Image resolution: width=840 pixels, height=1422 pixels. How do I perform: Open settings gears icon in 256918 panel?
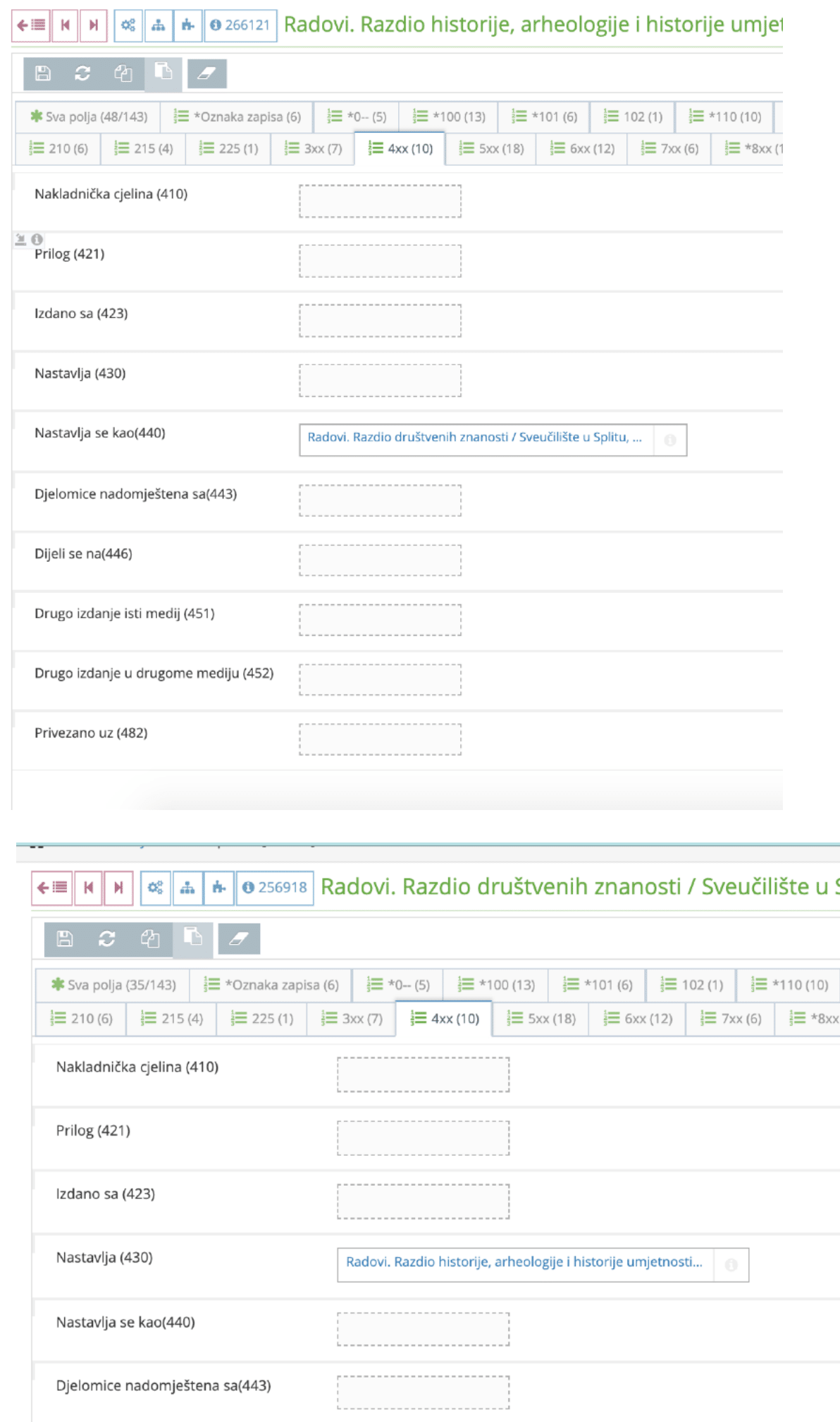[156, 887]
